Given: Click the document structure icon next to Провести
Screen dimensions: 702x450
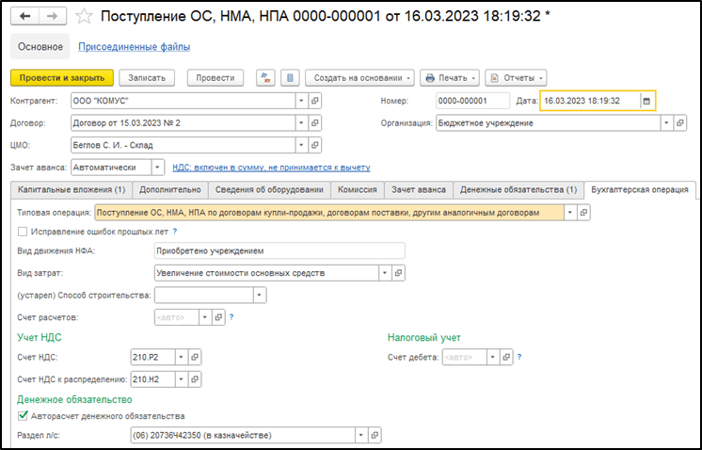Looking at the screenshot, I should point(289,78).
